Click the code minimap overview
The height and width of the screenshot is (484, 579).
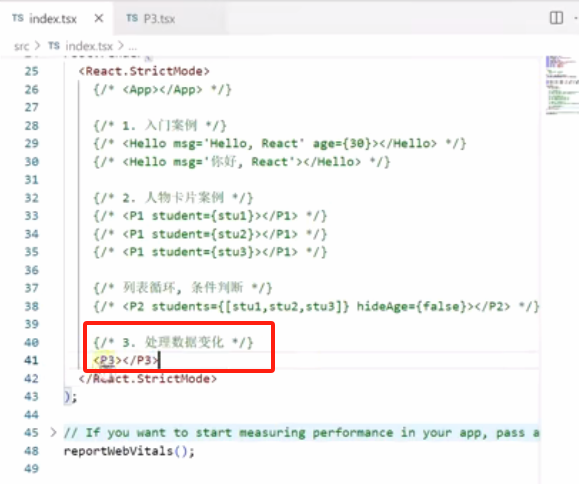coord(562,85)
